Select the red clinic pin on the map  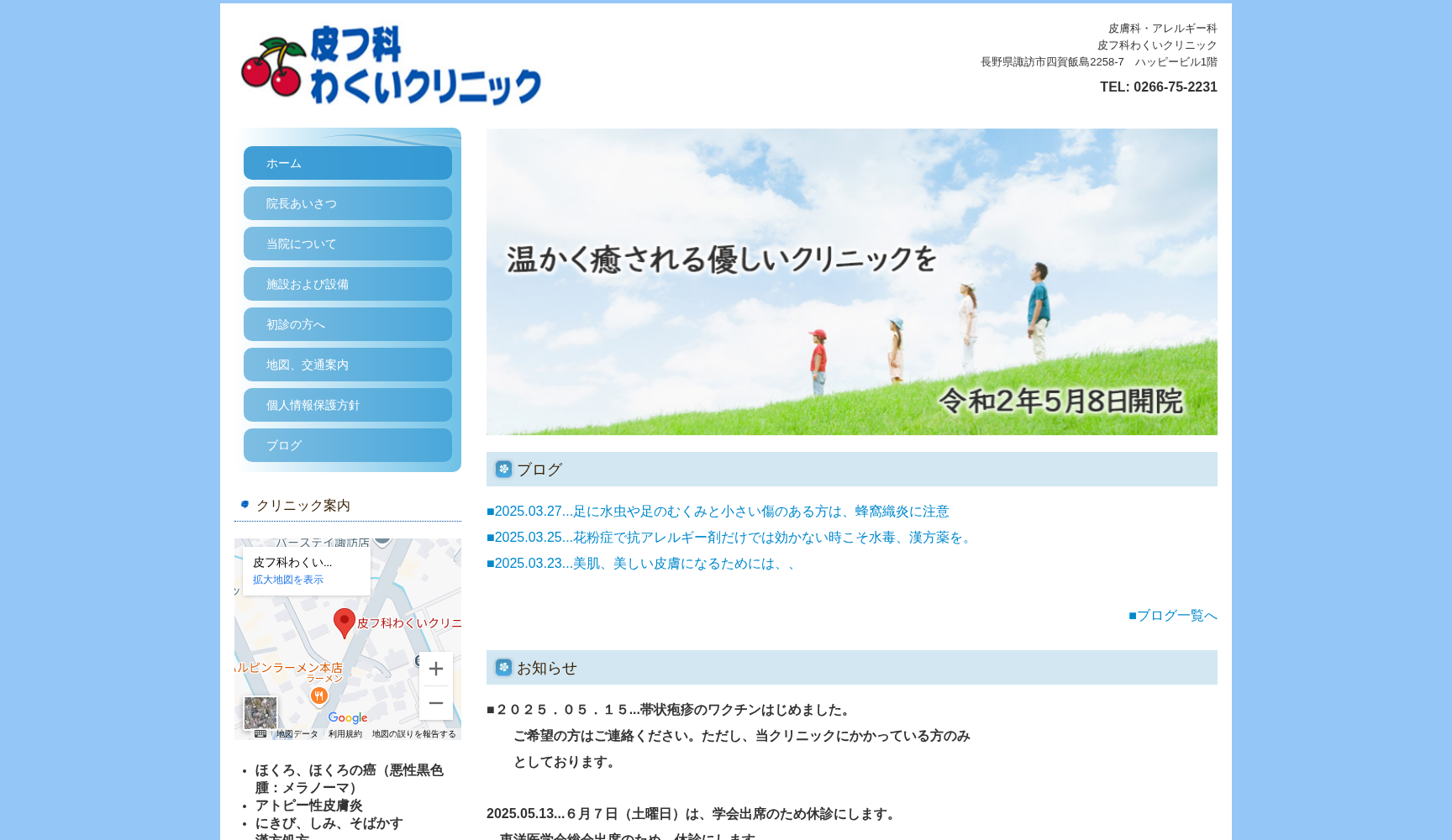(345, 620)
